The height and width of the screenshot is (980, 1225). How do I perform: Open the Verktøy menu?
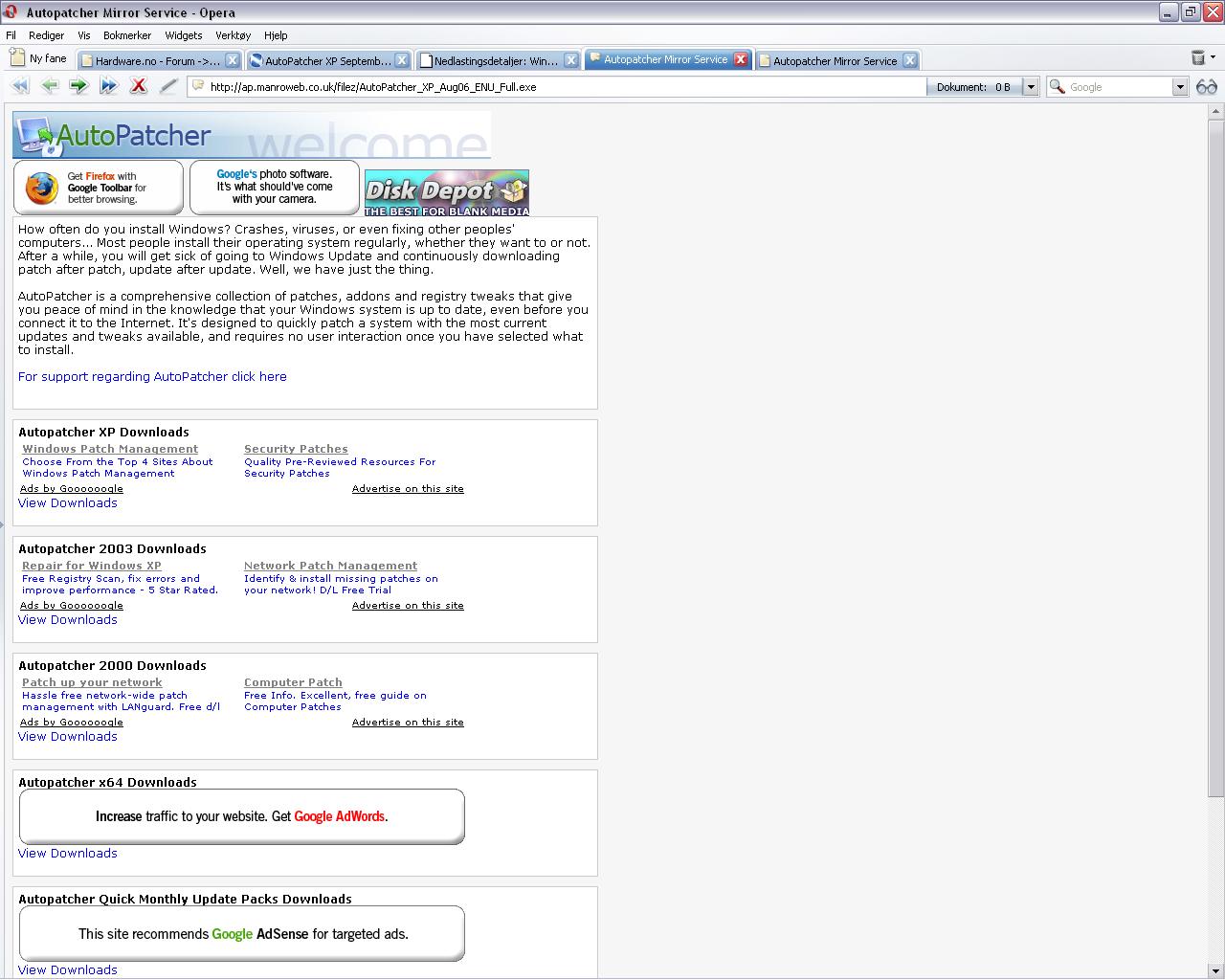(x=233, y=35)
